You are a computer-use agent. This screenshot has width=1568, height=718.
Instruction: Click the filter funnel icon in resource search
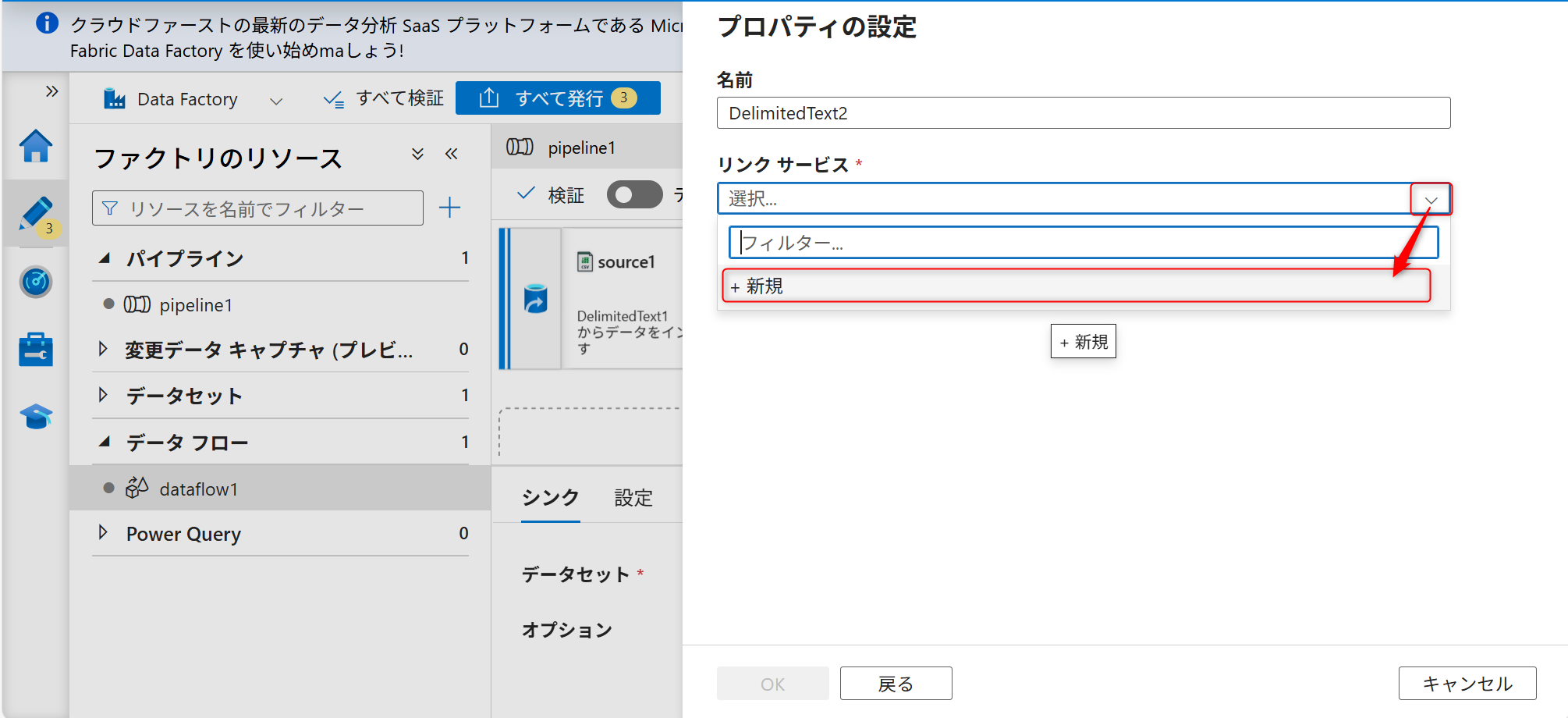click(112, 208)
